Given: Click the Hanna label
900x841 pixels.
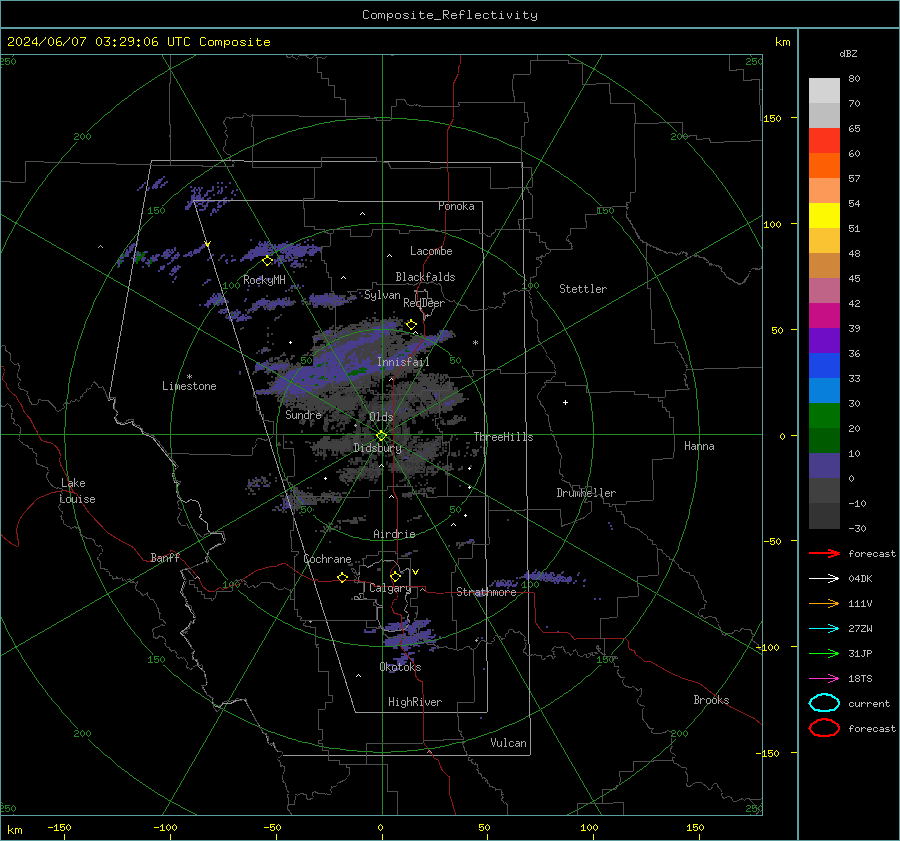Looking at the screenshot, I should click(699, 446).
